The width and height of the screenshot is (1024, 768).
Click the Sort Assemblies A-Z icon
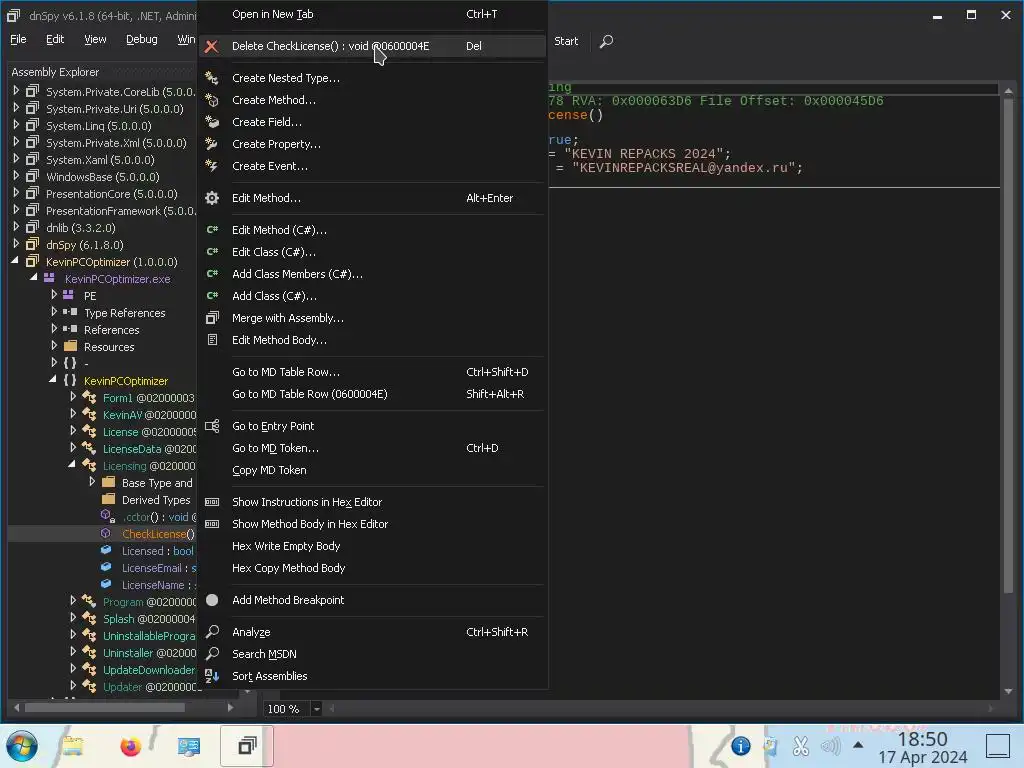212,676
